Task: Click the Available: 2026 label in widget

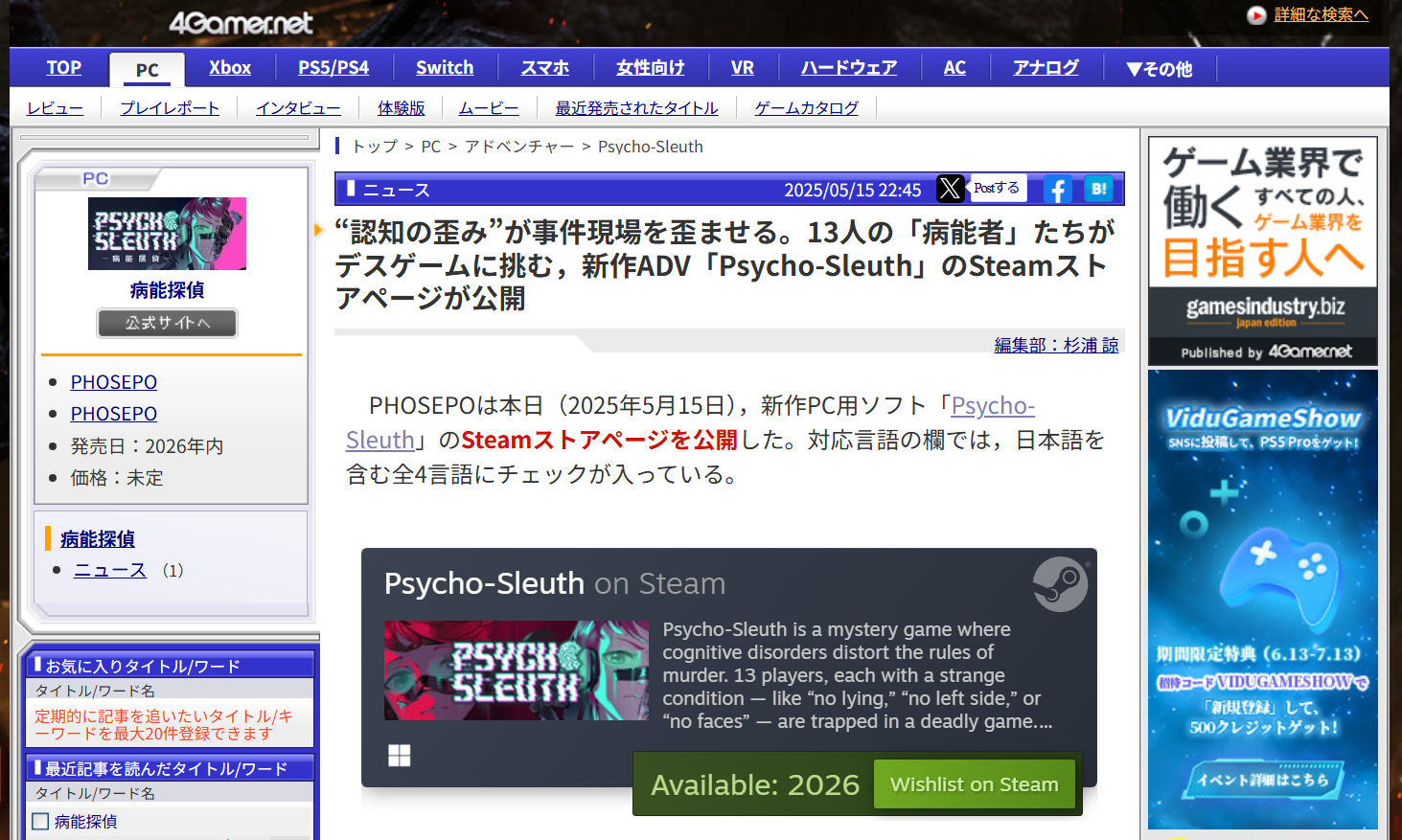Action: pyautogui.click(x=755, y=785)
